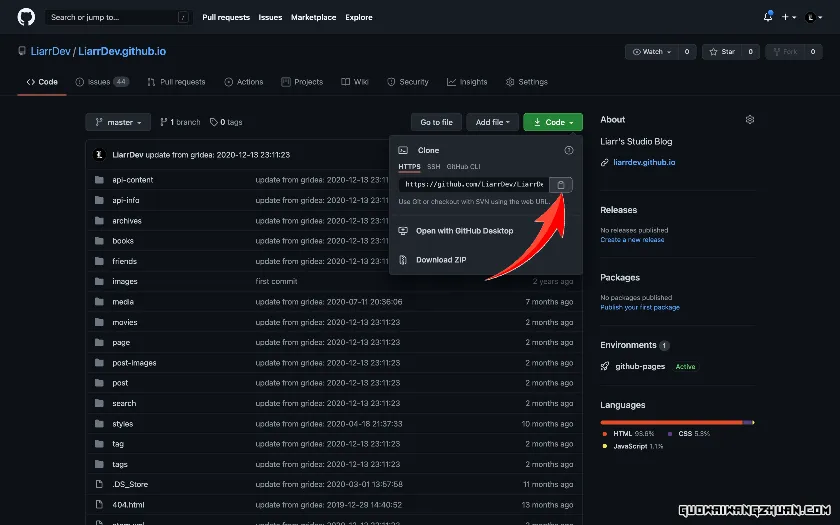Open the post-images folder

pyautogui.click(x=134, y=363)
